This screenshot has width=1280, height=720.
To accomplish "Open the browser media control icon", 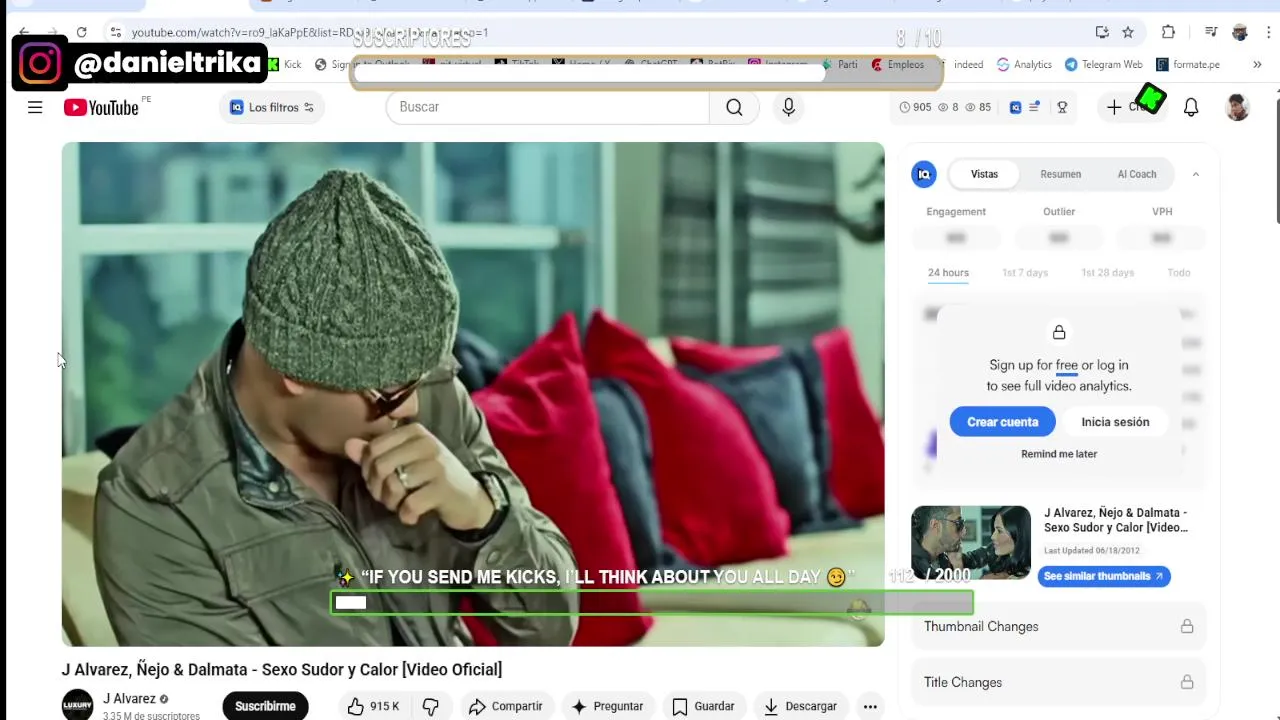I will pyautogui.click(x=1211, y=32).
